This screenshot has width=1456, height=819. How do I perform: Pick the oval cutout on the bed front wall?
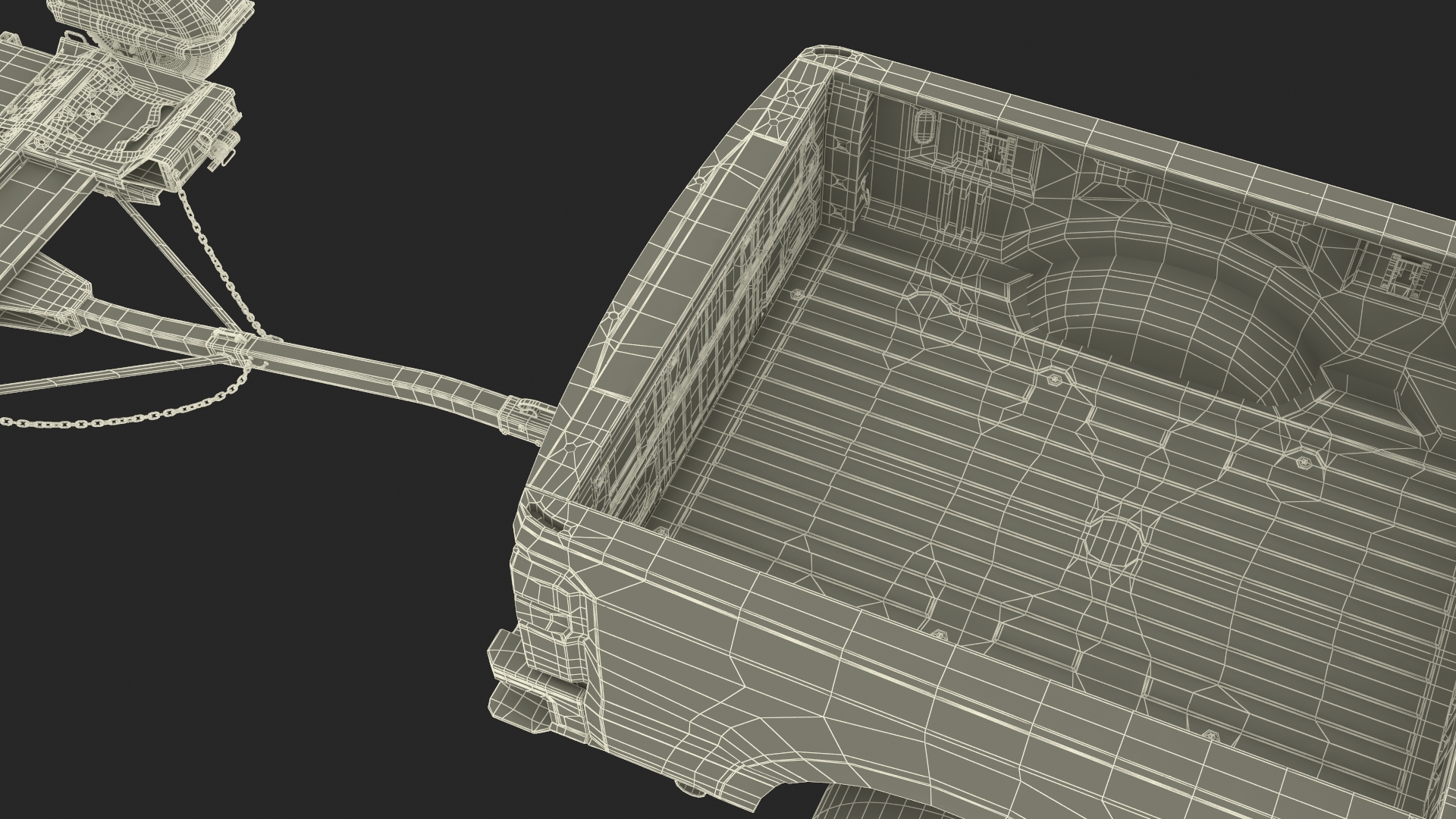(x=925, y=128)
